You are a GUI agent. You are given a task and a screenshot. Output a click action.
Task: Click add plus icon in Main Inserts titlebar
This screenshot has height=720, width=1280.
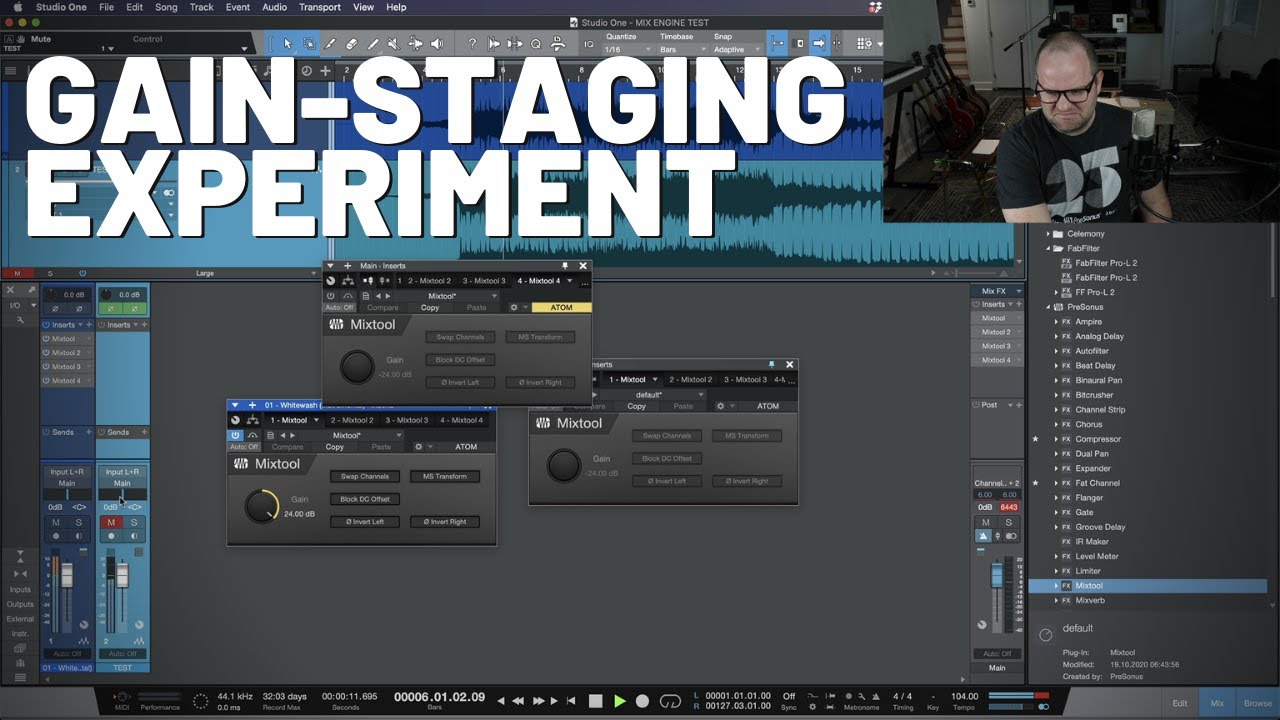(347, 266)
